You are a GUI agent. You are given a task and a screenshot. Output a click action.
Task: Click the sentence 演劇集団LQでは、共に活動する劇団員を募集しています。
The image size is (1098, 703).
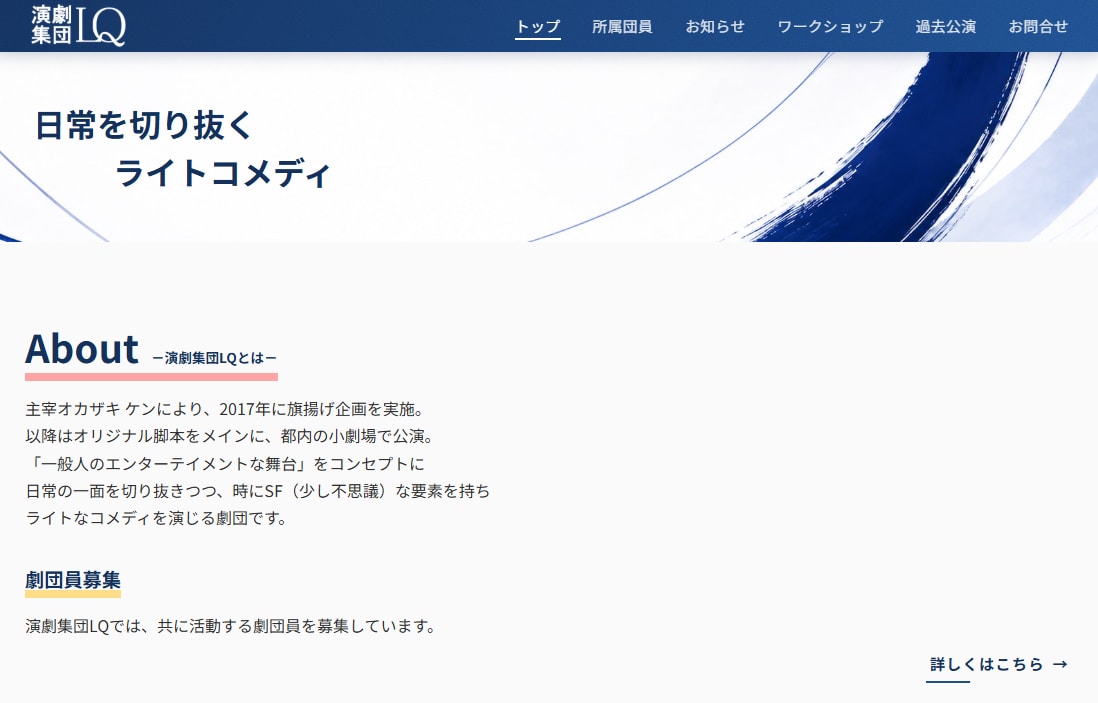pos(230,626)
